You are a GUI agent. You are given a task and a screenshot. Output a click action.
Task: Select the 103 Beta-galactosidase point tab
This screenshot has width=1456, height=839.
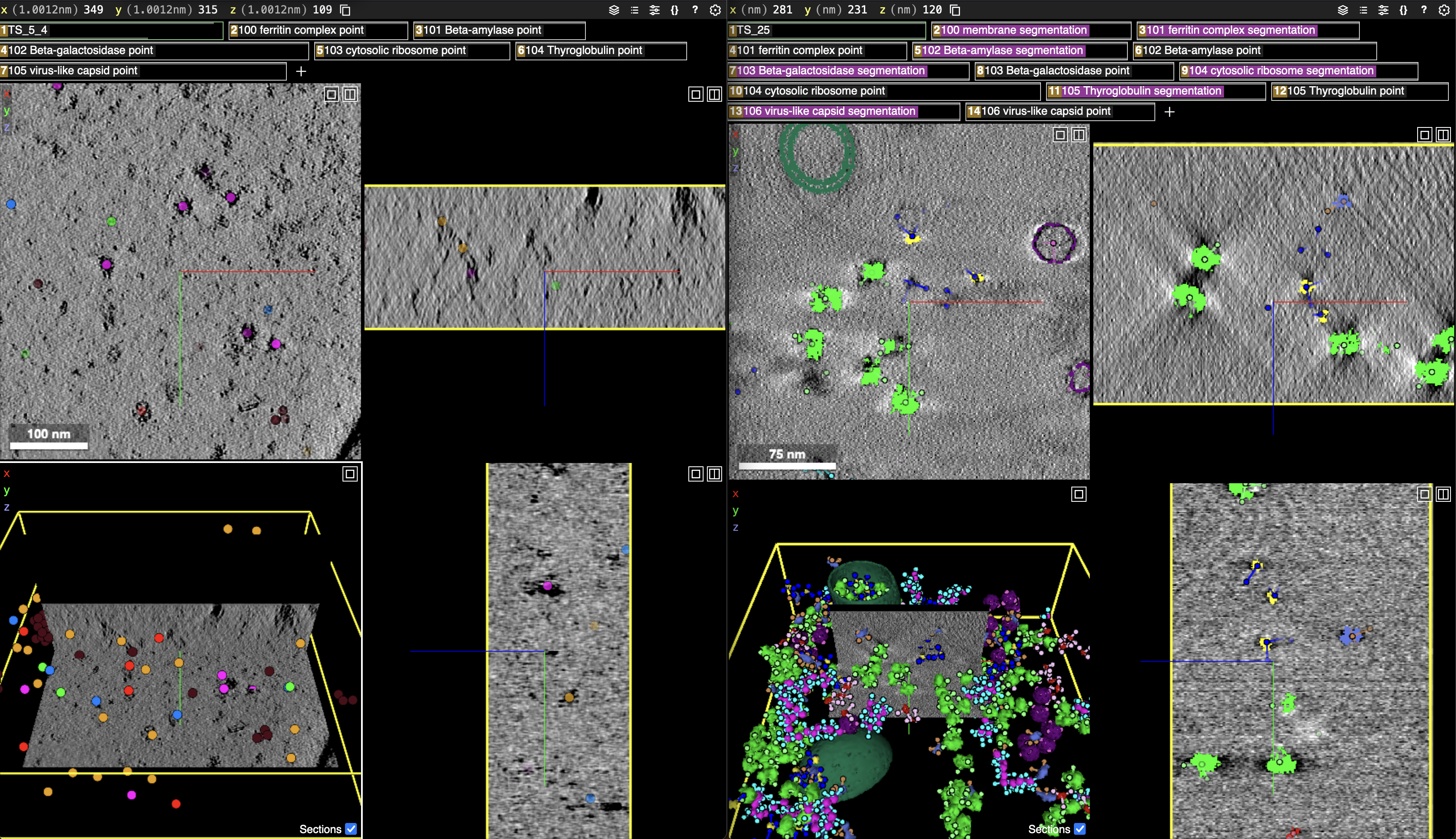pos(1074,71)
